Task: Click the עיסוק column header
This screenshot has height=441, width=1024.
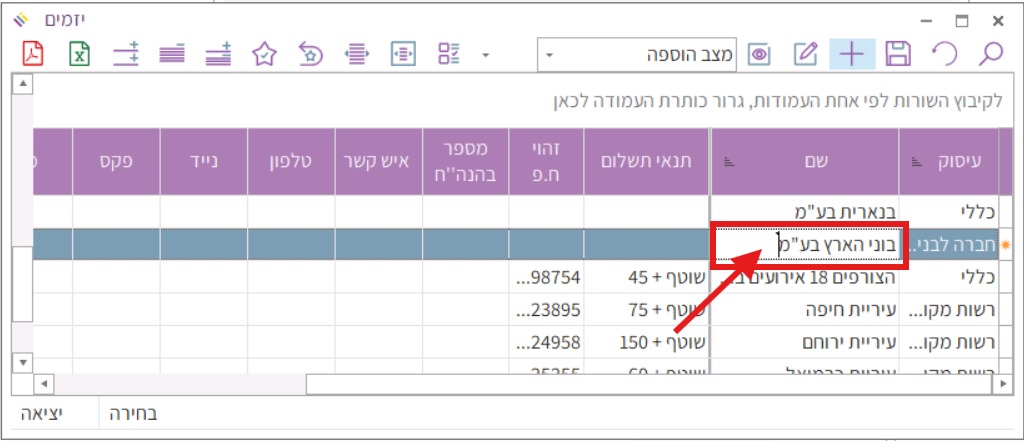Action: (954, 161)
